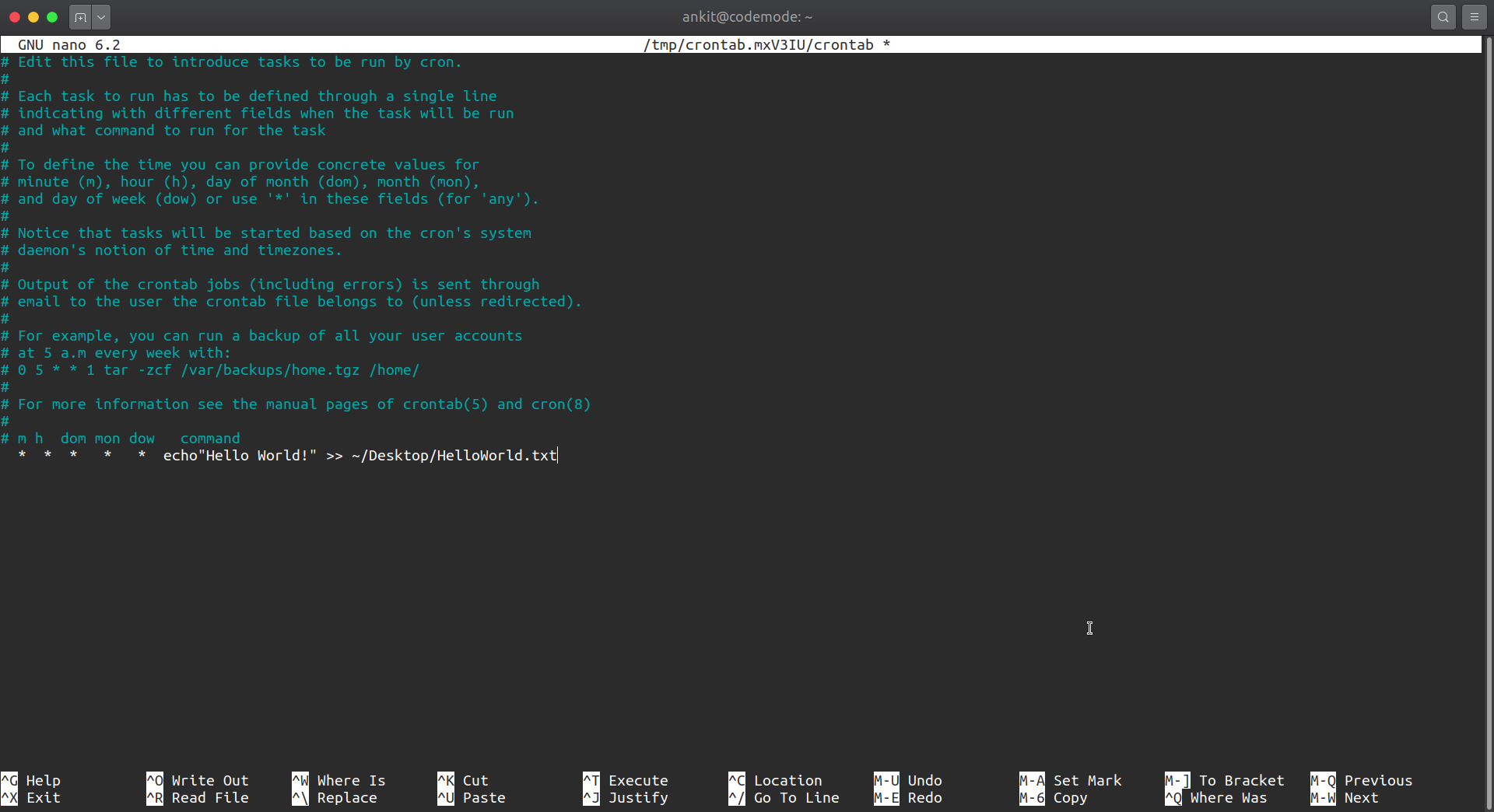1494x812 pixels.
Task: Click the M-E Redo shortcut
Action: tap(908, 797)
